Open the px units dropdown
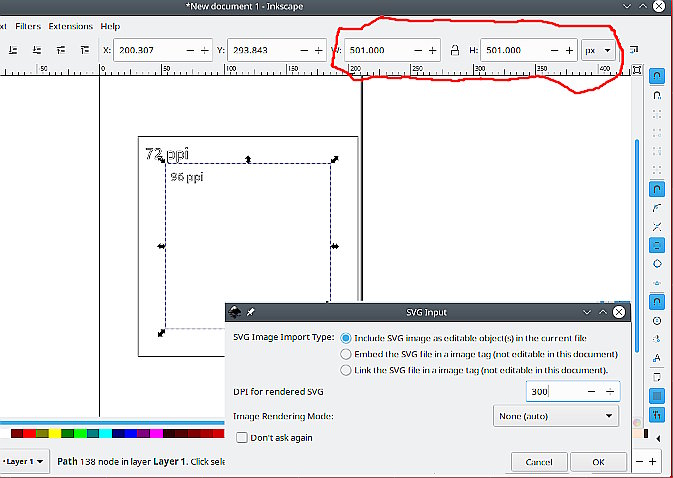 (x=598, y=50)
